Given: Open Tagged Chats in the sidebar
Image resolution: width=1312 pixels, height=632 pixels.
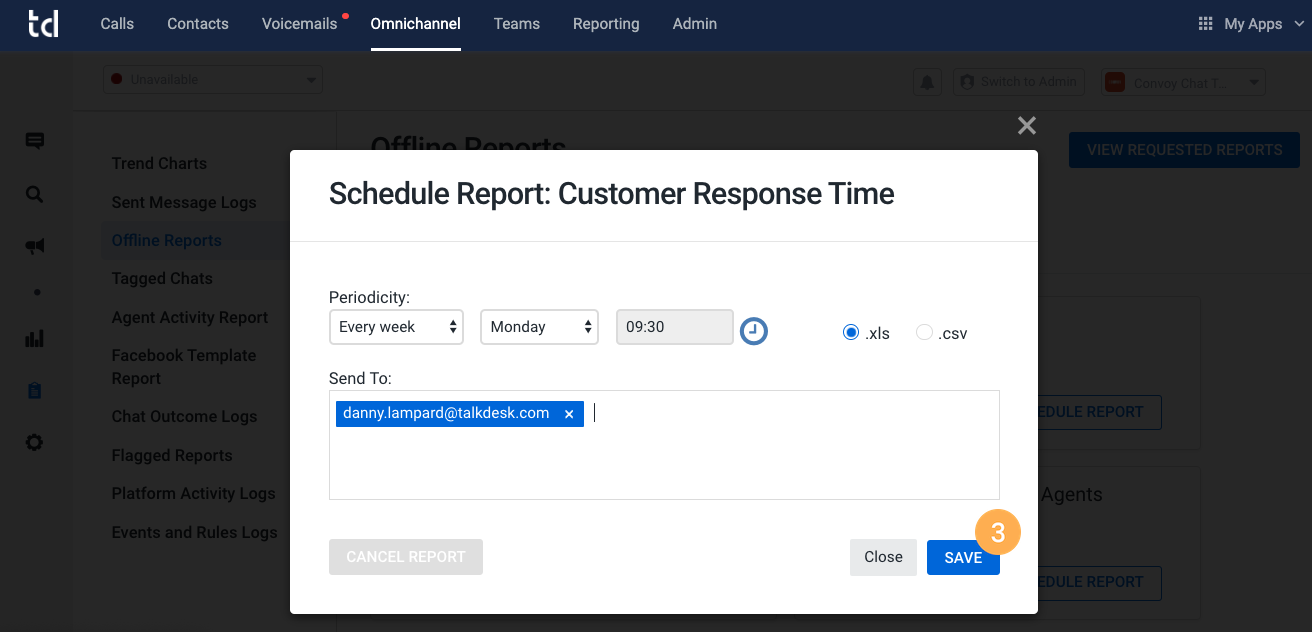Looking at the screenshot, I should [162, 278].
